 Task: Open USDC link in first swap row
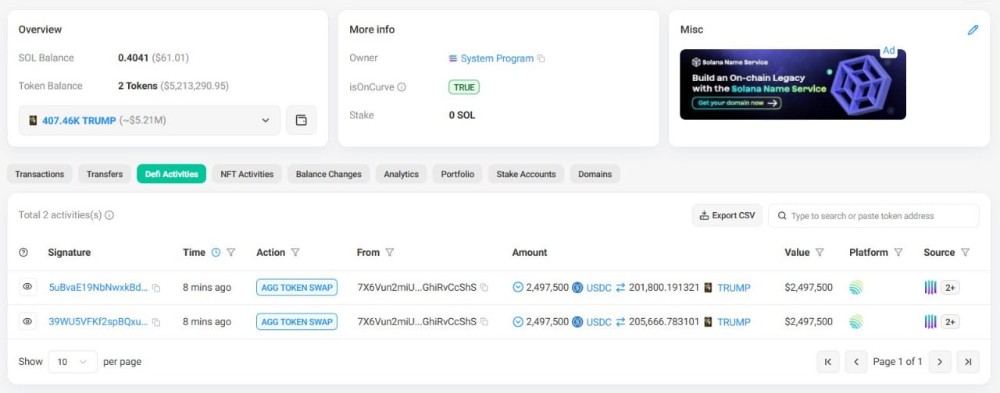click(x=599, y=288)
